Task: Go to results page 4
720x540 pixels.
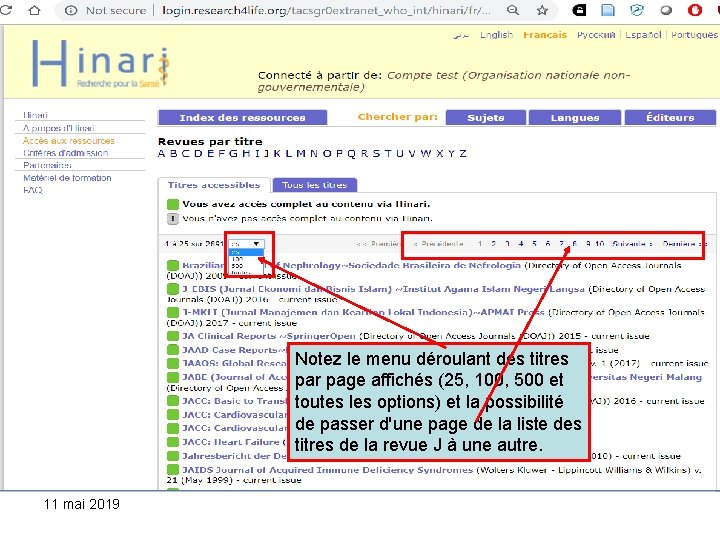Action: coord(521,244)
